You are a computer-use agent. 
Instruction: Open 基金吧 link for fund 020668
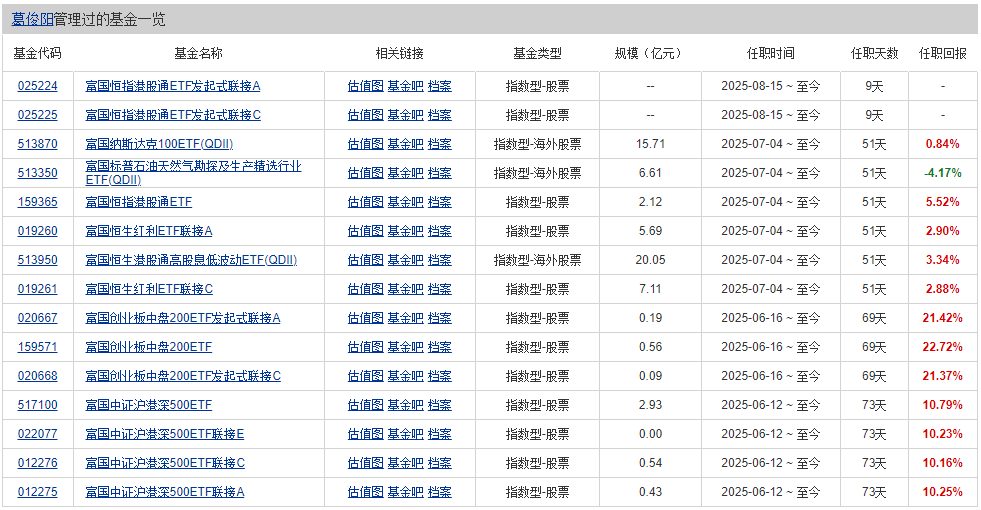pyautogui.click(x=405, y=376)
